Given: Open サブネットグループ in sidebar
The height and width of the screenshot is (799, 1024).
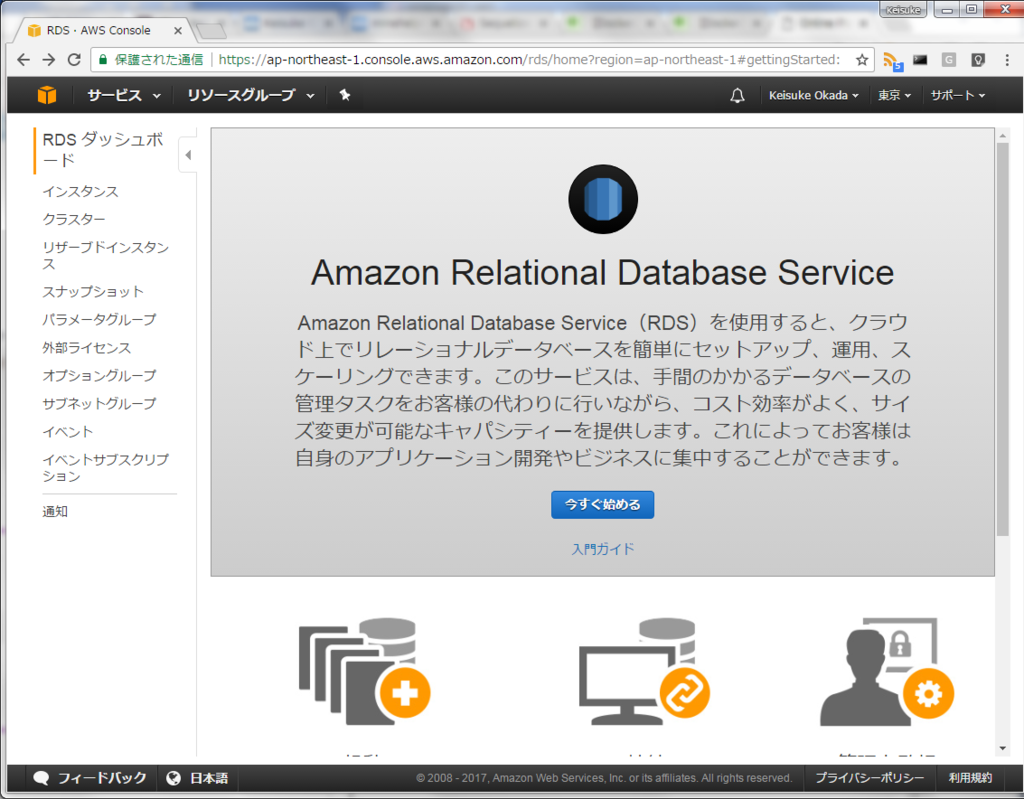Looking at the screenshot, I should (x=99, y=404).
